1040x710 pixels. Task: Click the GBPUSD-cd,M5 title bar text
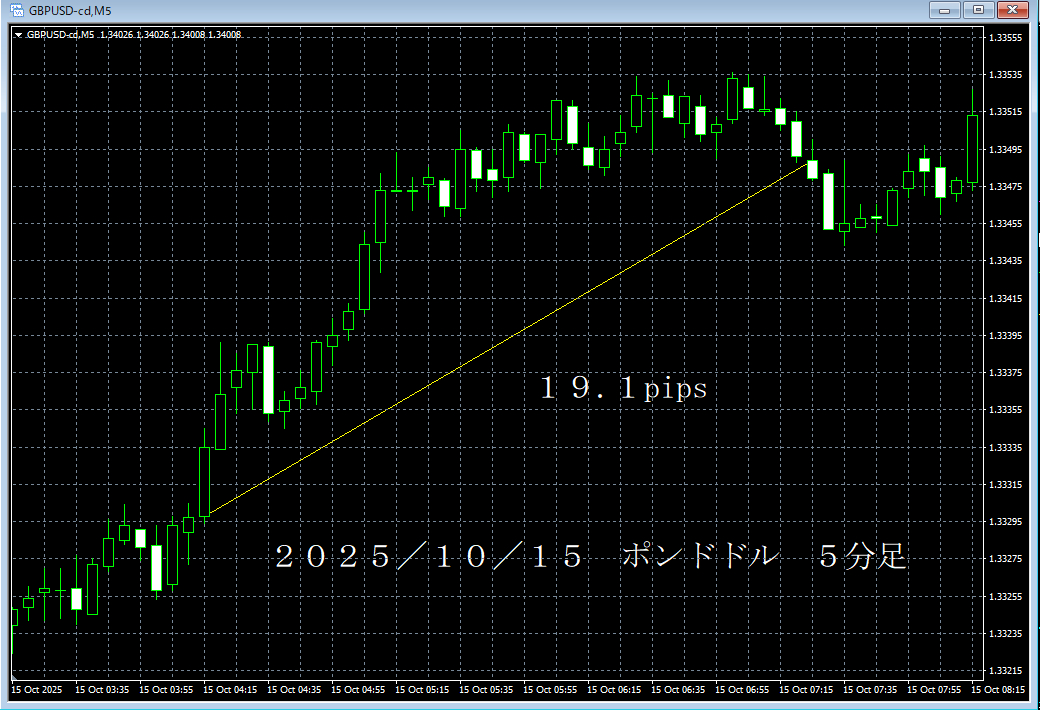coord(70,10)
